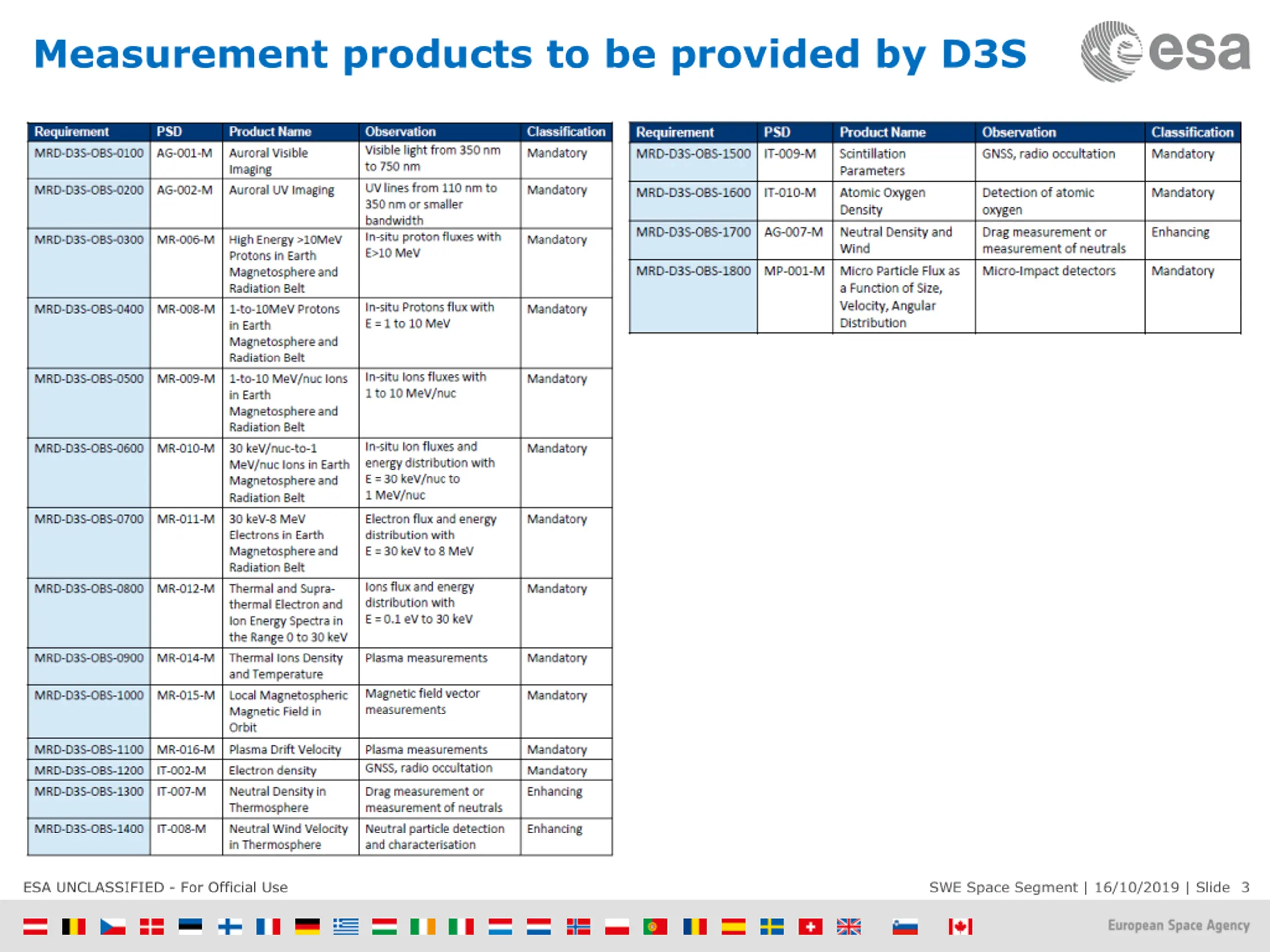Click the Estonia flag icon
This screenshot has width=1270, height=952.
point(190,926)
